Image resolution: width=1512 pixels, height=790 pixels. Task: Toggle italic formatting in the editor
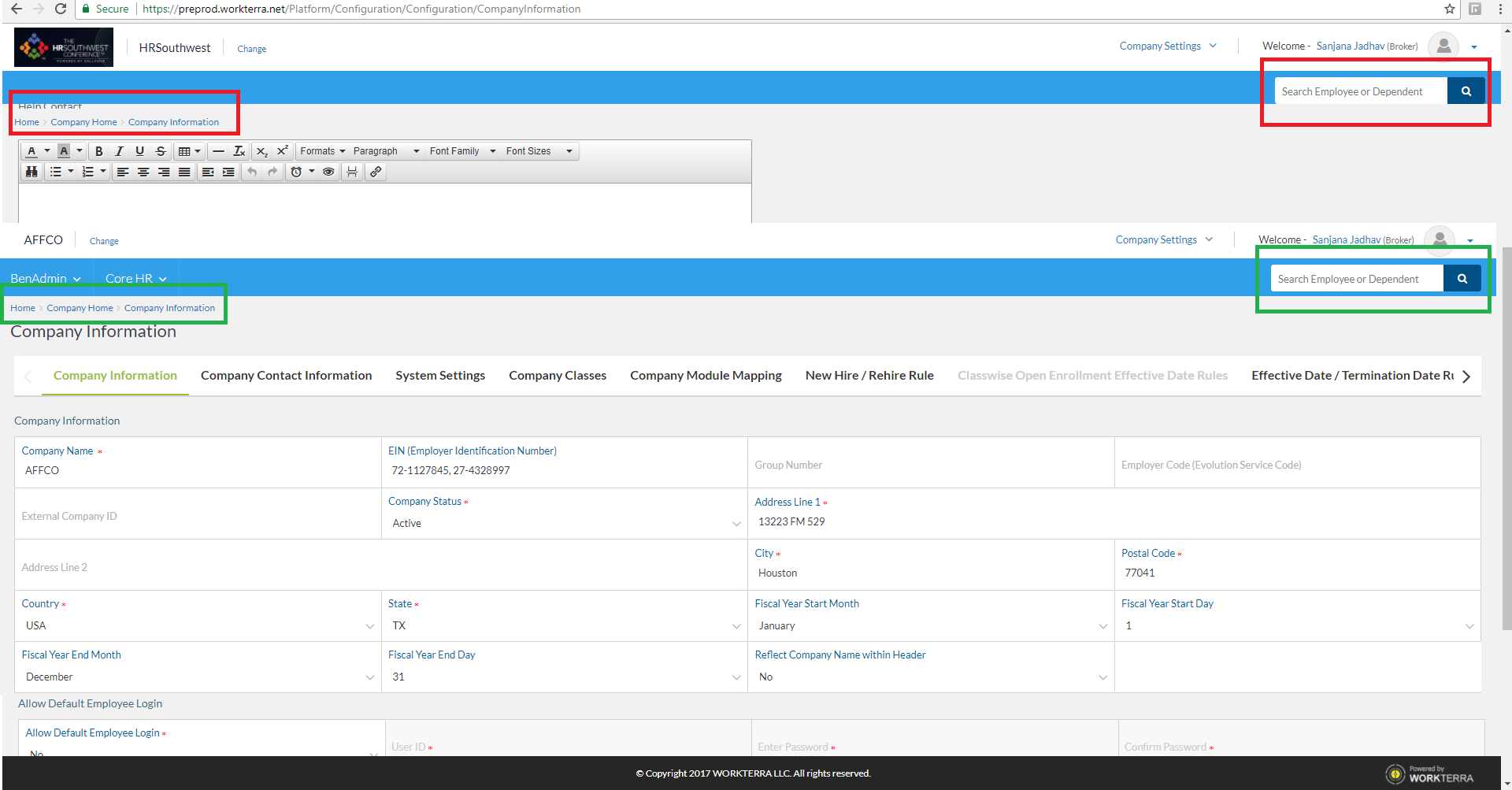[120, 151]
